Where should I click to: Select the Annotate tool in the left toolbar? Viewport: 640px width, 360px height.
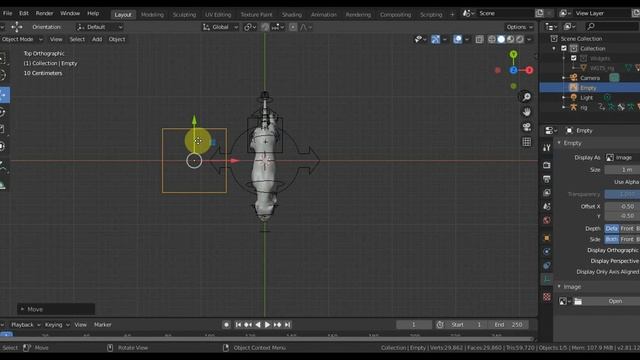click(x=3, y=165)
